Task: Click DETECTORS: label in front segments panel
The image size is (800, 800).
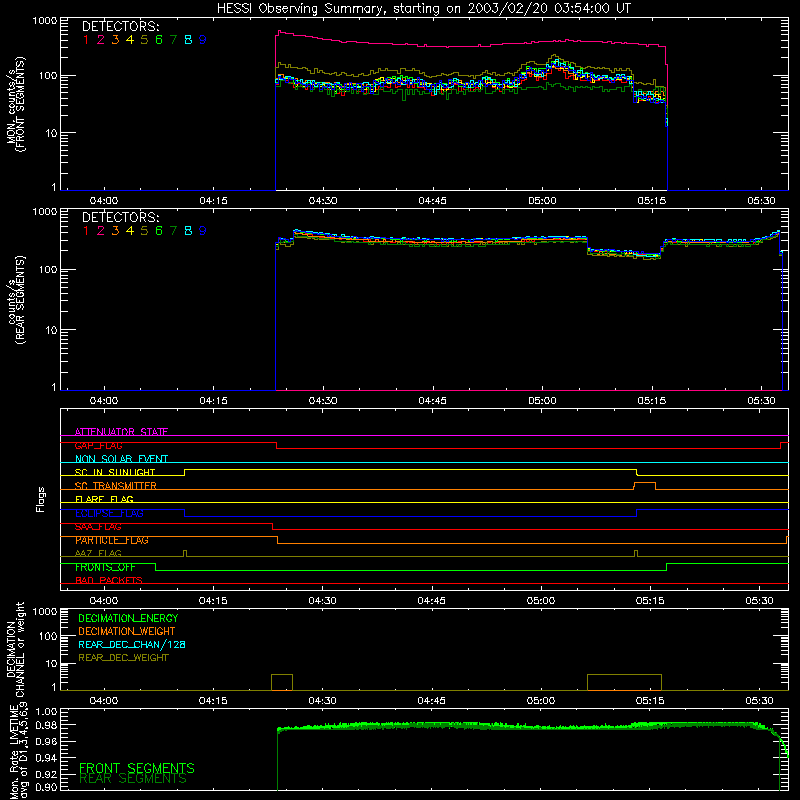Action: (120, 26)
